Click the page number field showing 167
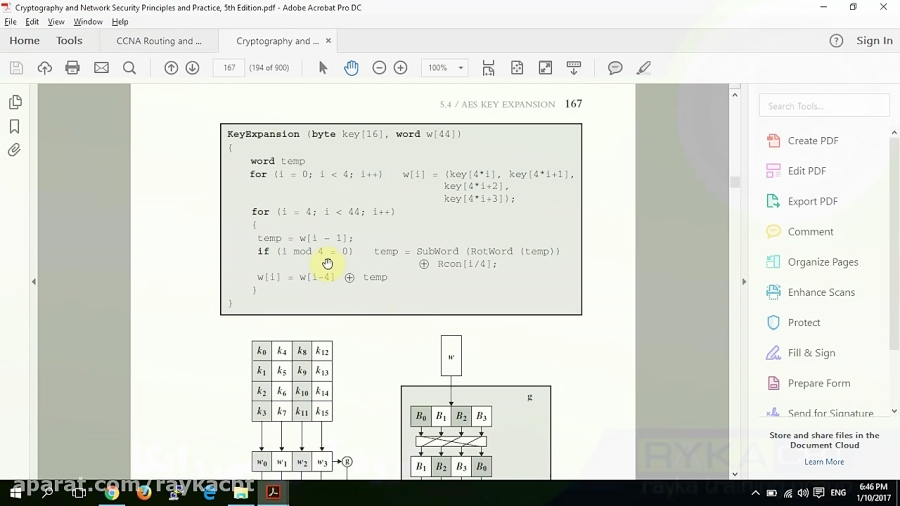The width and height of the screenshot is (900, 506). tap(229, 68)
